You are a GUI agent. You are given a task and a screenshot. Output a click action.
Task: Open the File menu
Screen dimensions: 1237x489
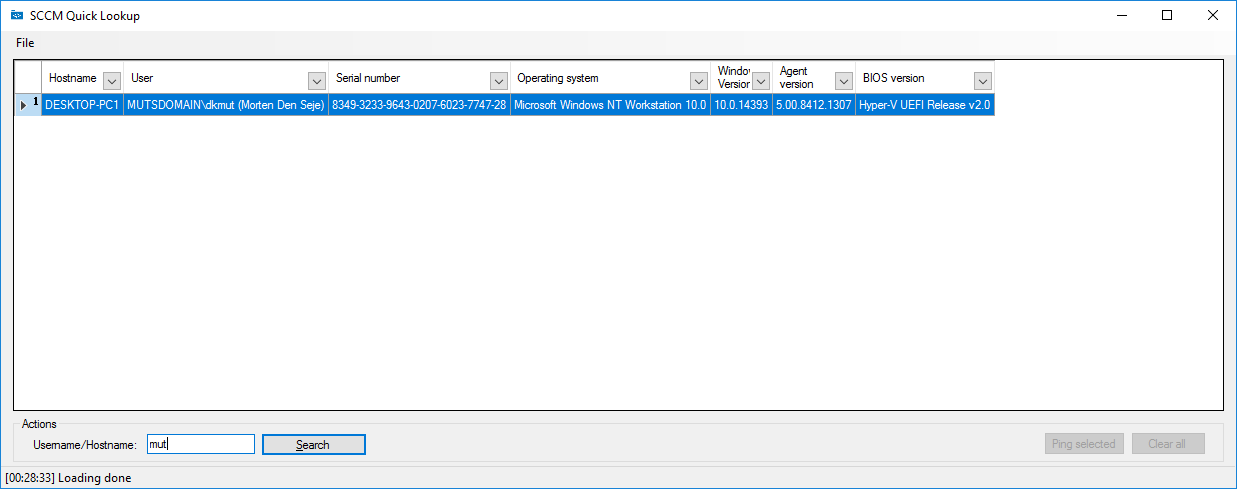click(x=25, y=43)
